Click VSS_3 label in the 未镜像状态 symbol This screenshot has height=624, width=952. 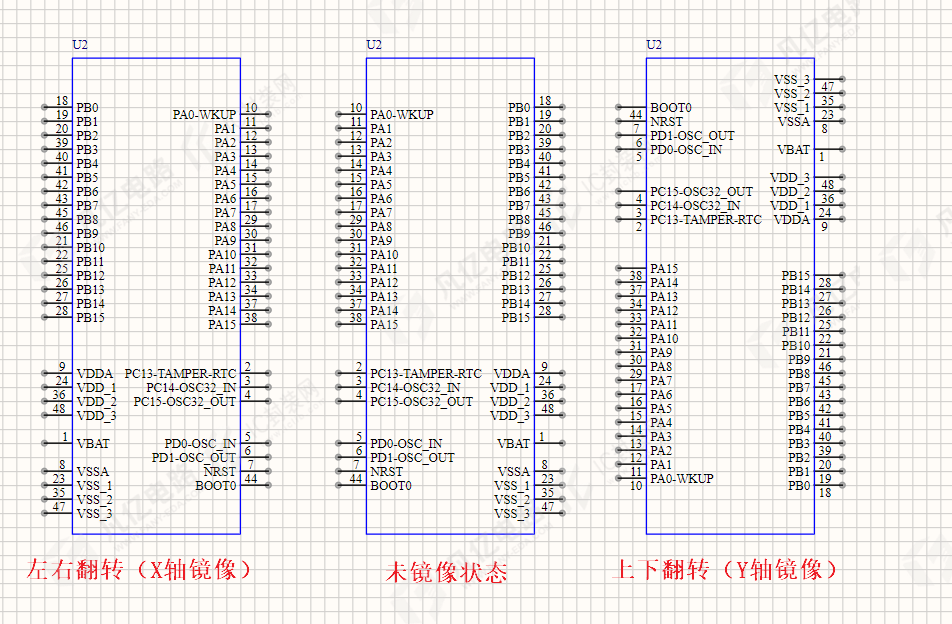pos(512,514)
